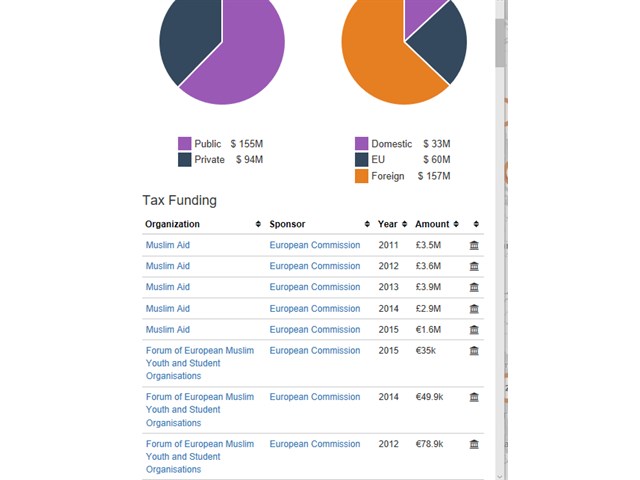The height and width of the screenshot is (480, 640).
Task: Click institution icon in Muslim Aid 2013 row
Action: [x=474, y=287]
